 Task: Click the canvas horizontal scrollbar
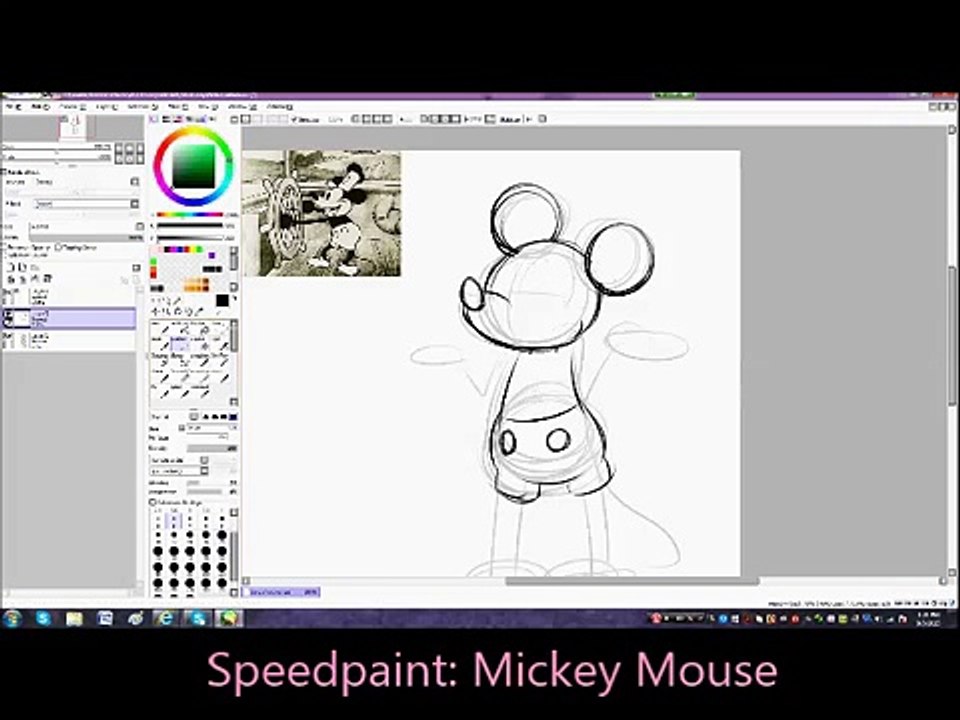click(632, 581)
